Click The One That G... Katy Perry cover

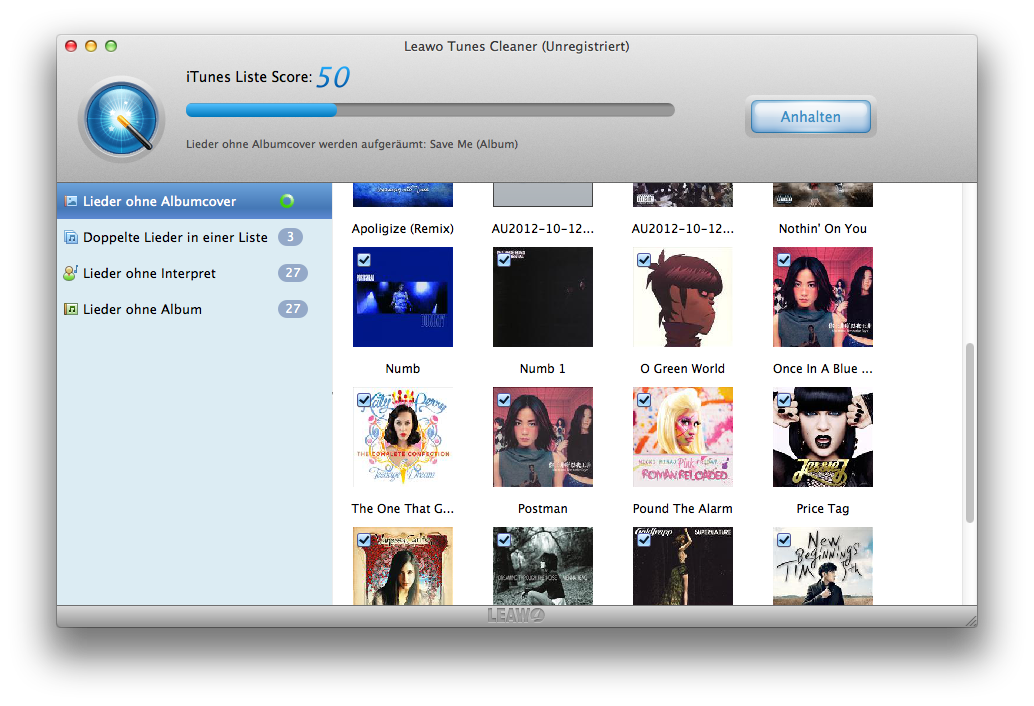(x=403, y=437)
